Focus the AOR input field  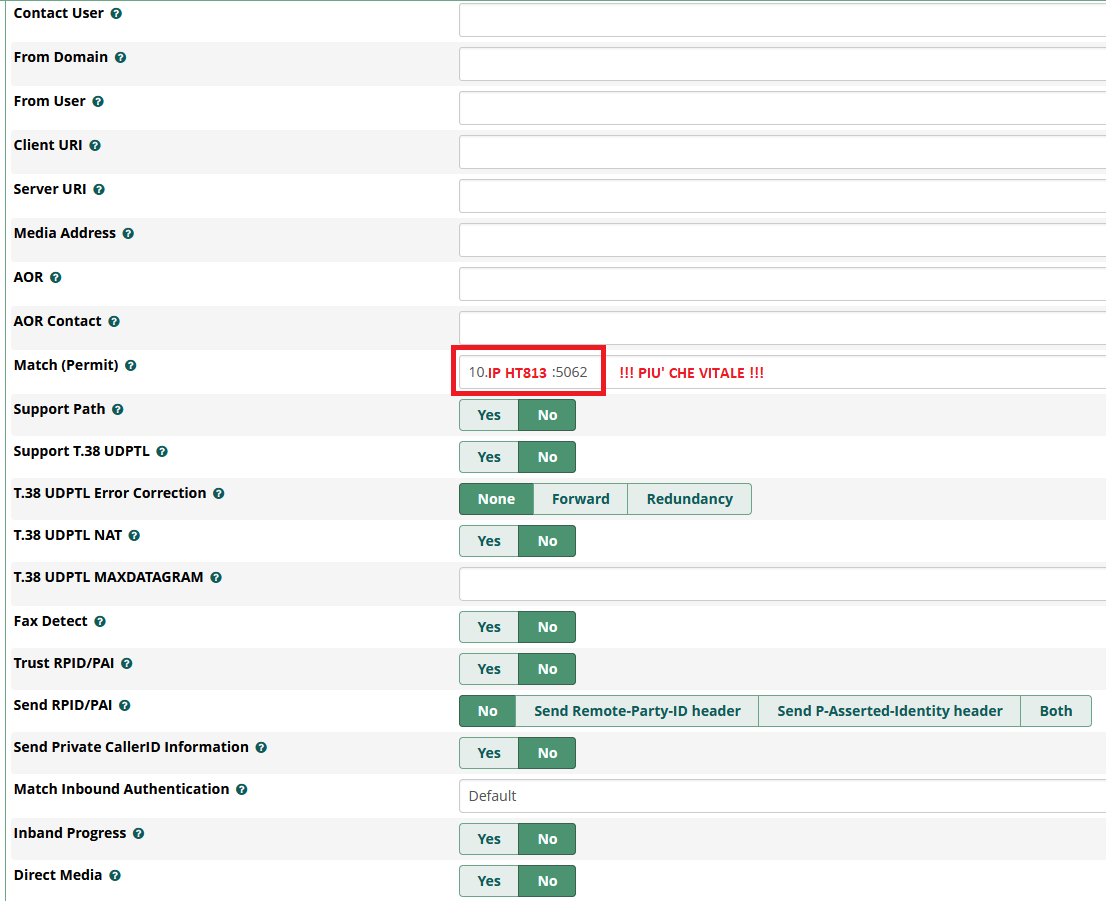(782, 284)
